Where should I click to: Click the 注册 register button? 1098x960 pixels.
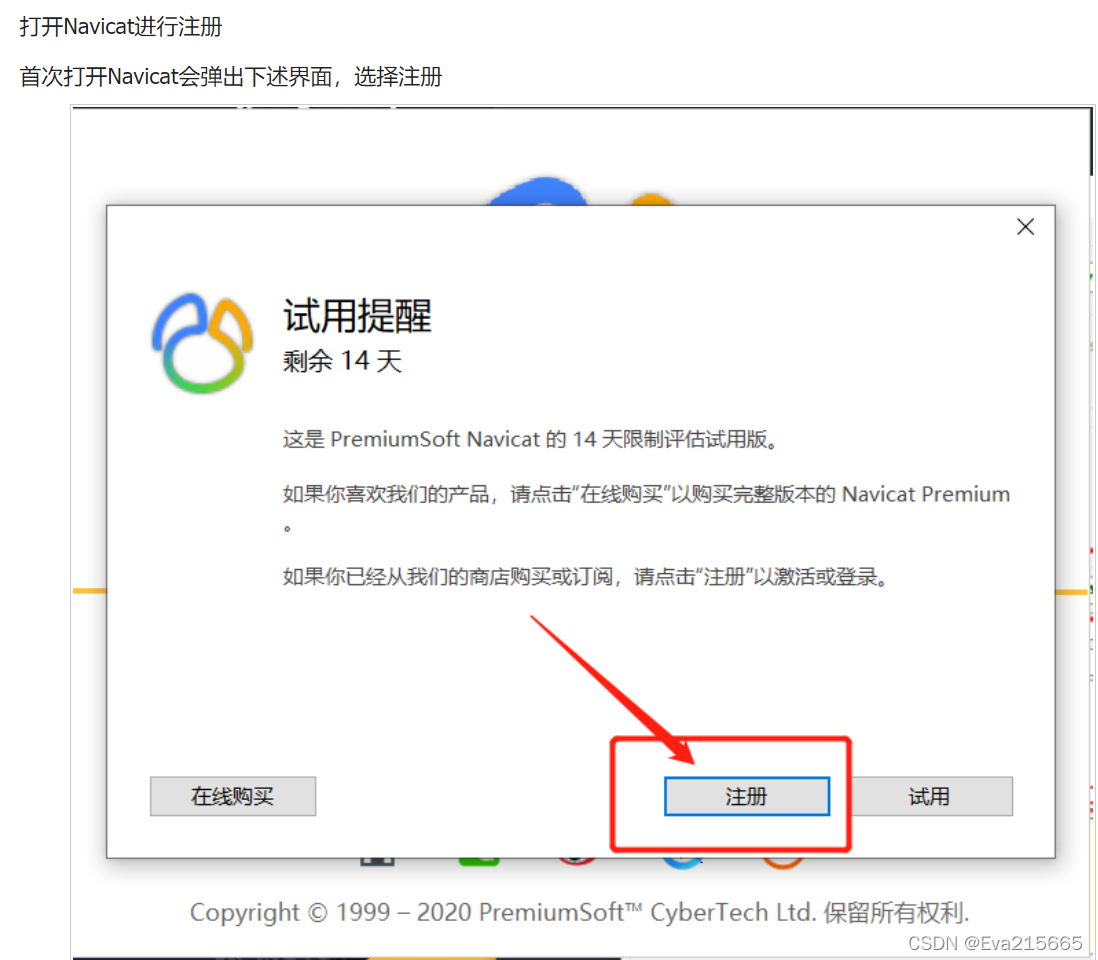pos(746,796)
